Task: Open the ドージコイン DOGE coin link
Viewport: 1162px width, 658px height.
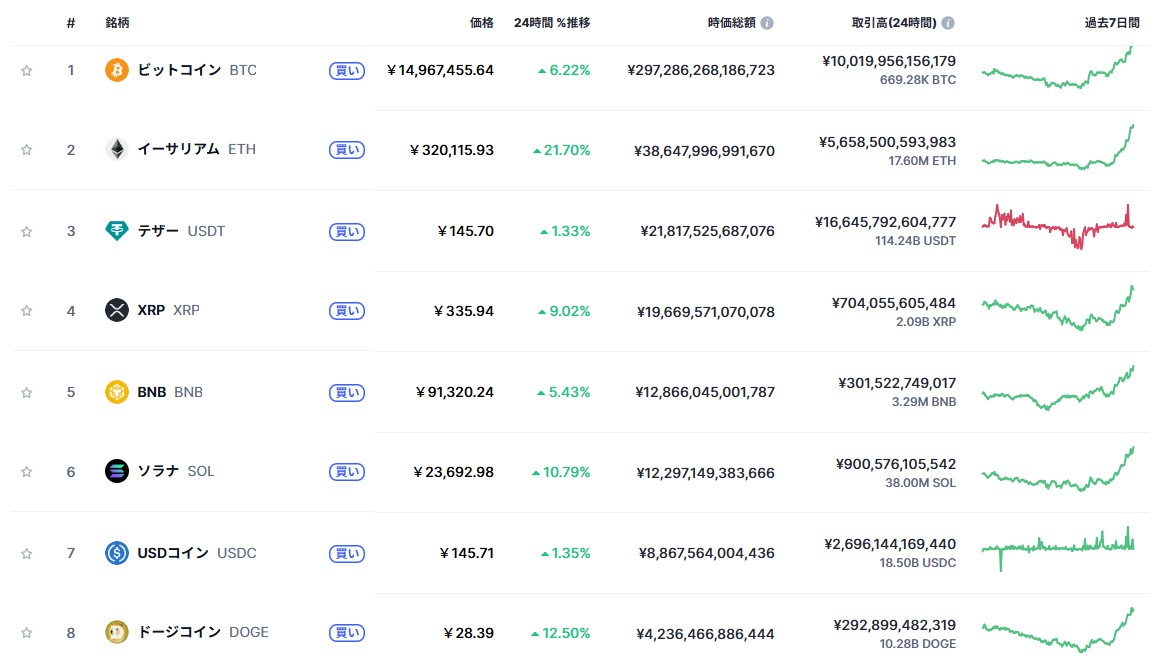Action: pos(203,633)
